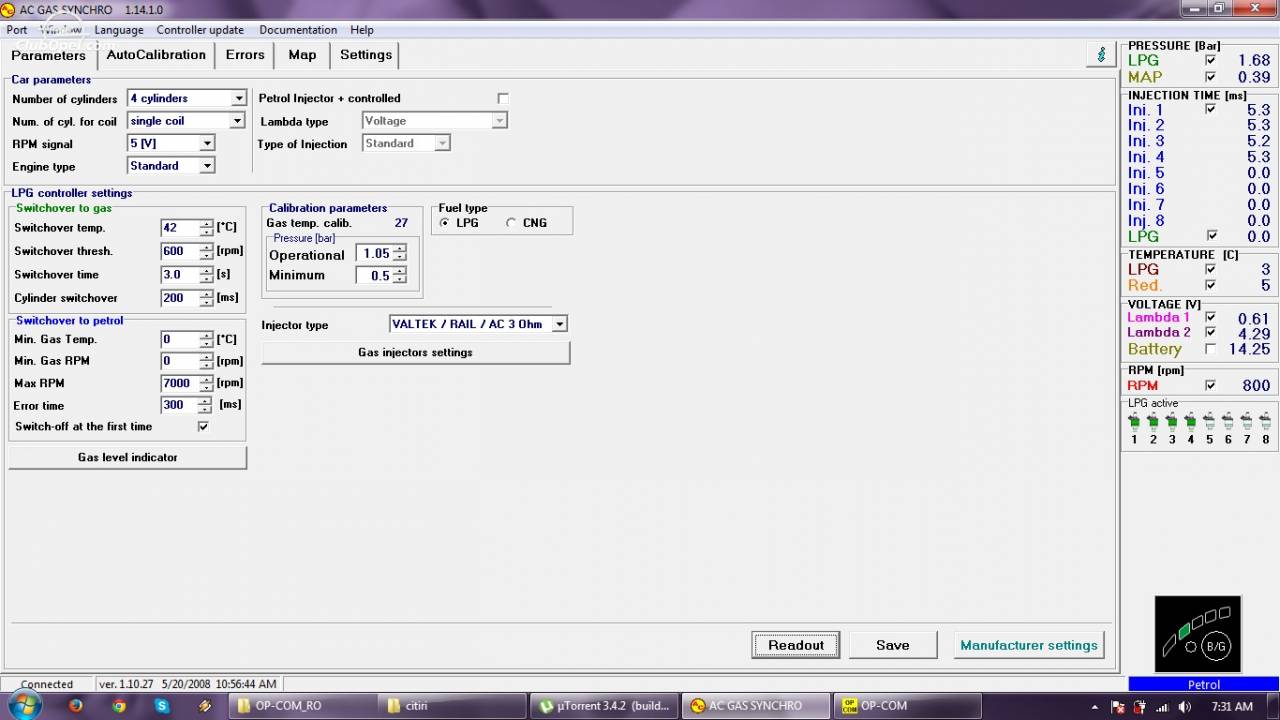
Task: Open the OP-COM_RO folder taskbar item
Action: [x=302, y=706]
